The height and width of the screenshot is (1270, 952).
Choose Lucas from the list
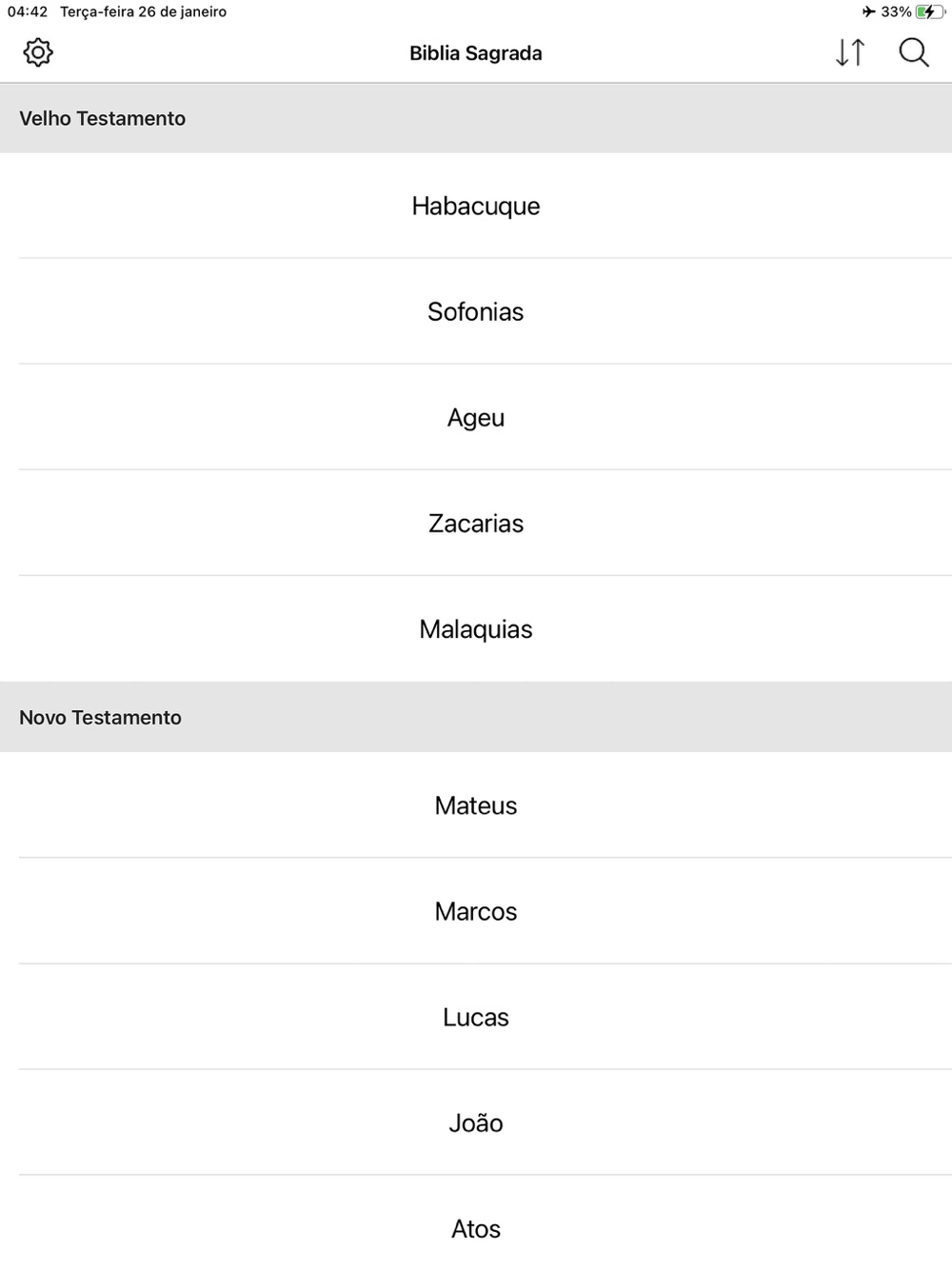click(476, 1017)
